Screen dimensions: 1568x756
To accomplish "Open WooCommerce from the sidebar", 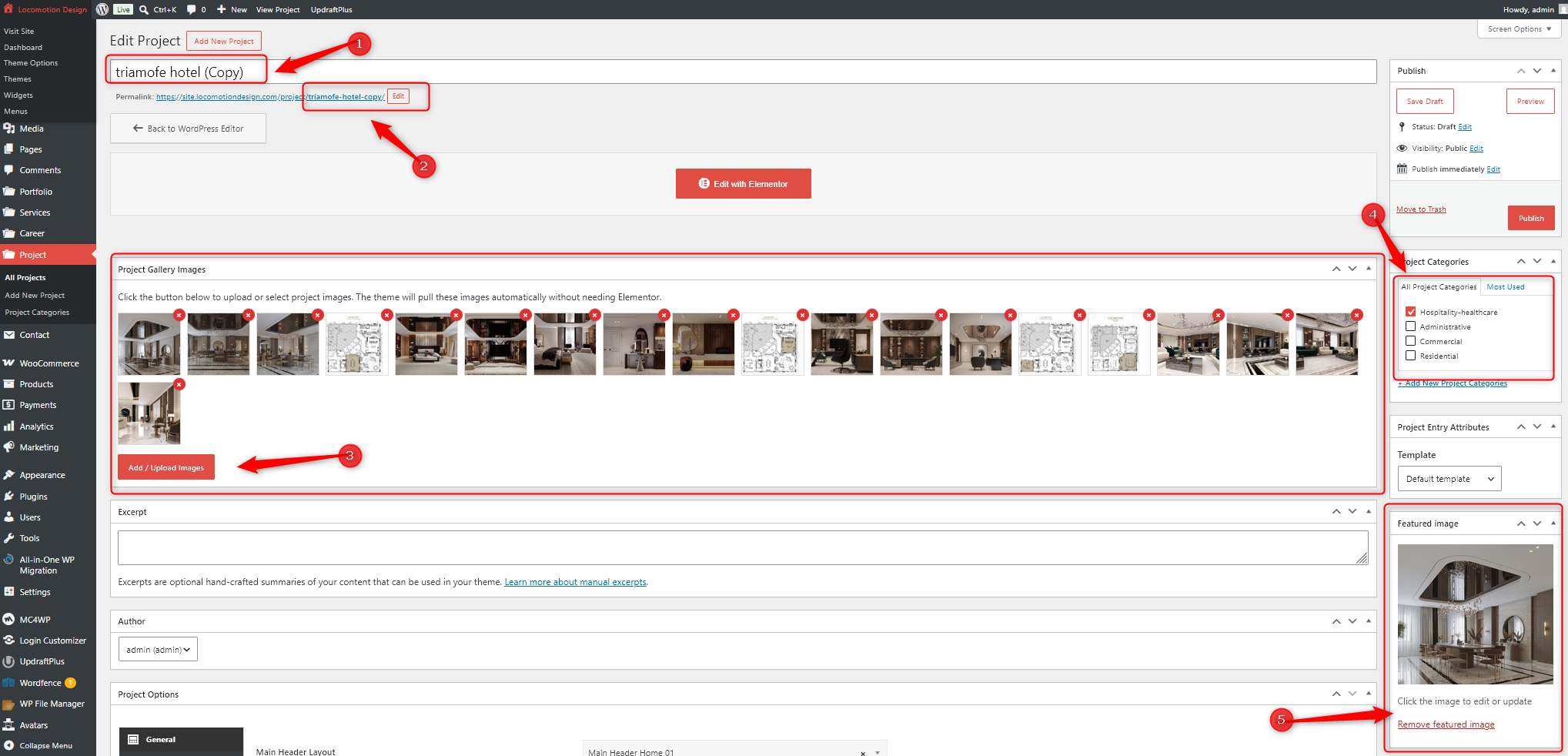I will [x=48, y=363].
